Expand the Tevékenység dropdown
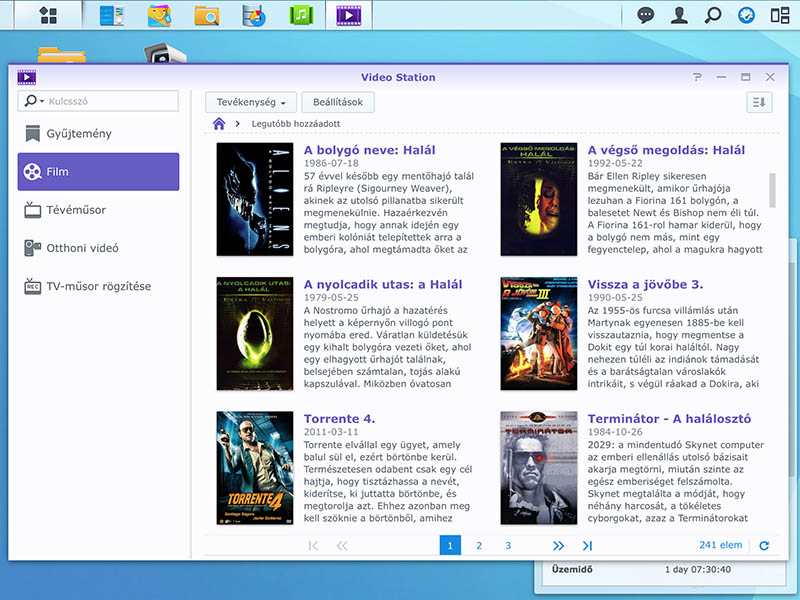The width and height of the screenshot is (800, 600). tap(250, 102)
